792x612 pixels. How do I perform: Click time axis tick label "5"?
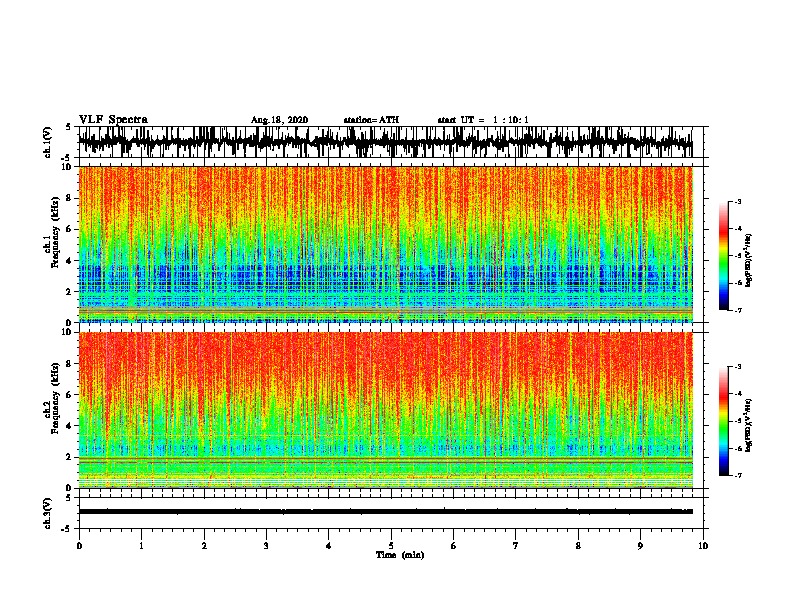coord(391,546)
